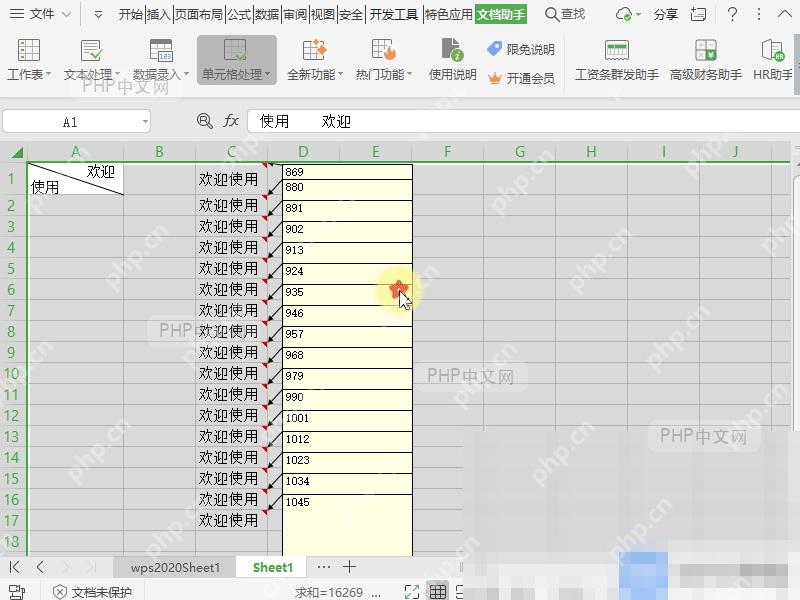Toggle full screen view icon

411,592
